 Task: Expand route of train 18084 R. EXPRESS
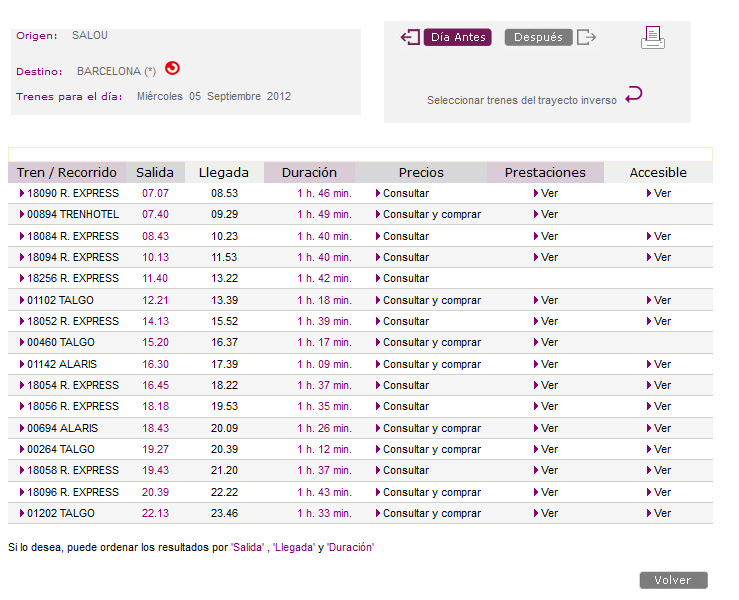[69, 236]
